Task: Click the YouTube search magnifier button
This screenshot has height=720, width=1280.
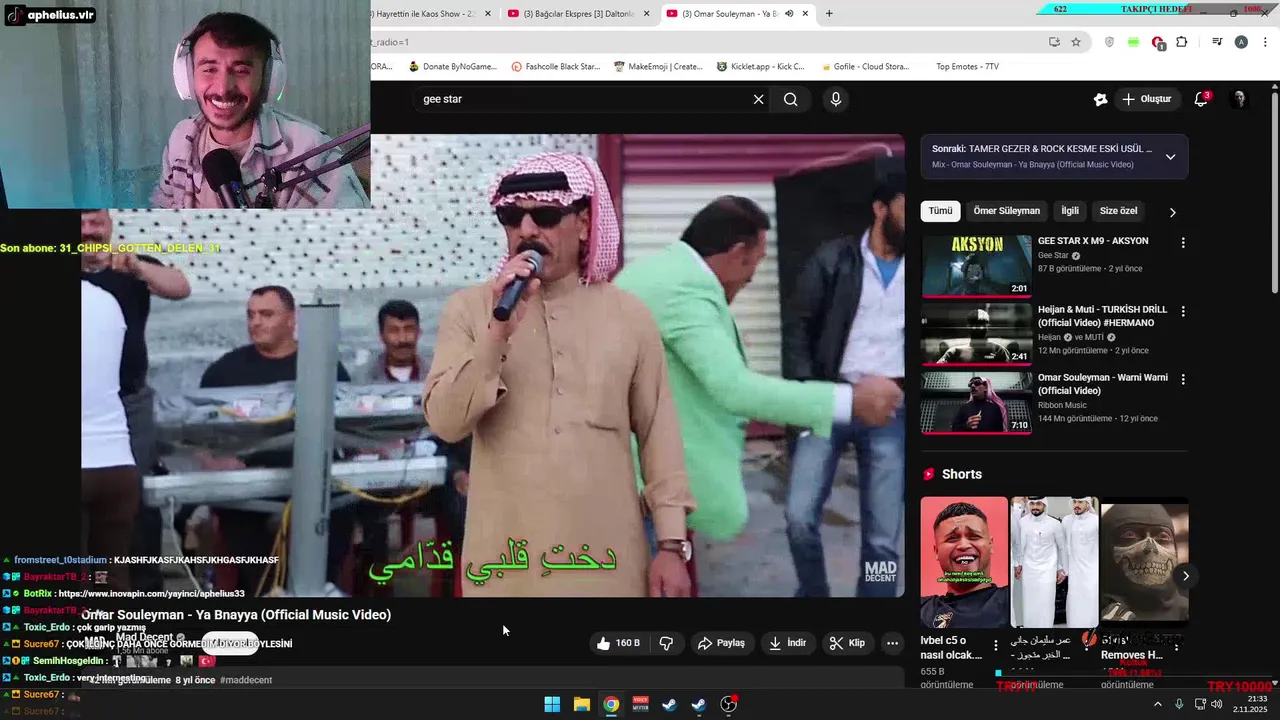Action: pyautogui.click(x=791, y=99)
